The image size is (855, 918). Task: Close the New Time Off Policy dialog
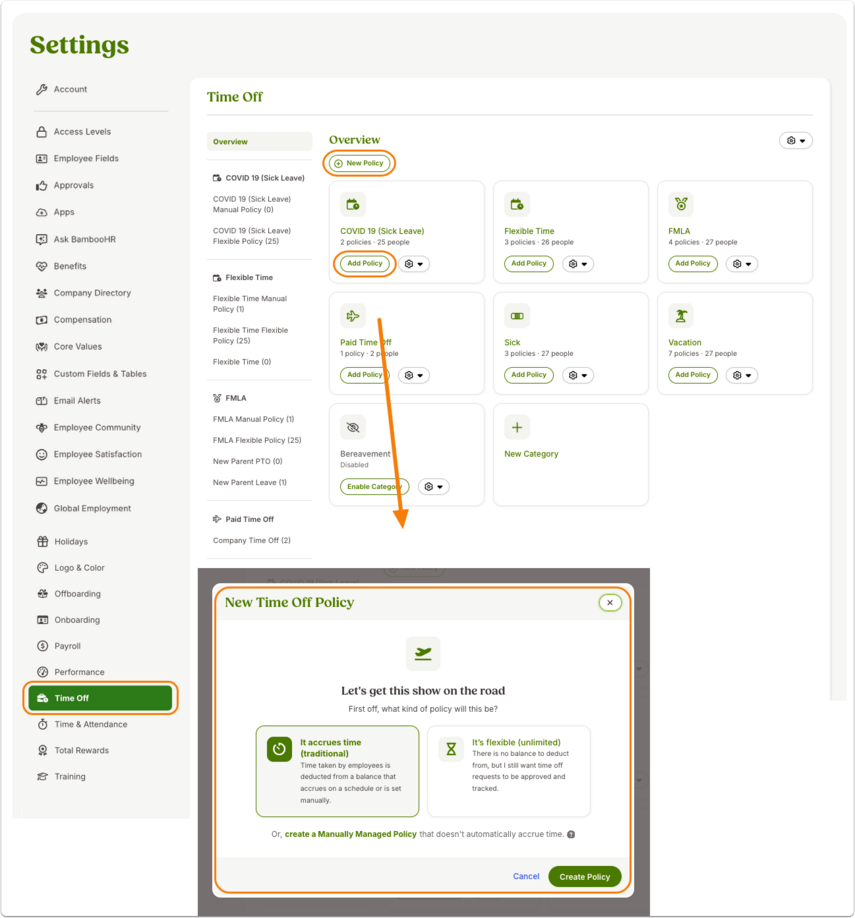click(x=610, y=602)
